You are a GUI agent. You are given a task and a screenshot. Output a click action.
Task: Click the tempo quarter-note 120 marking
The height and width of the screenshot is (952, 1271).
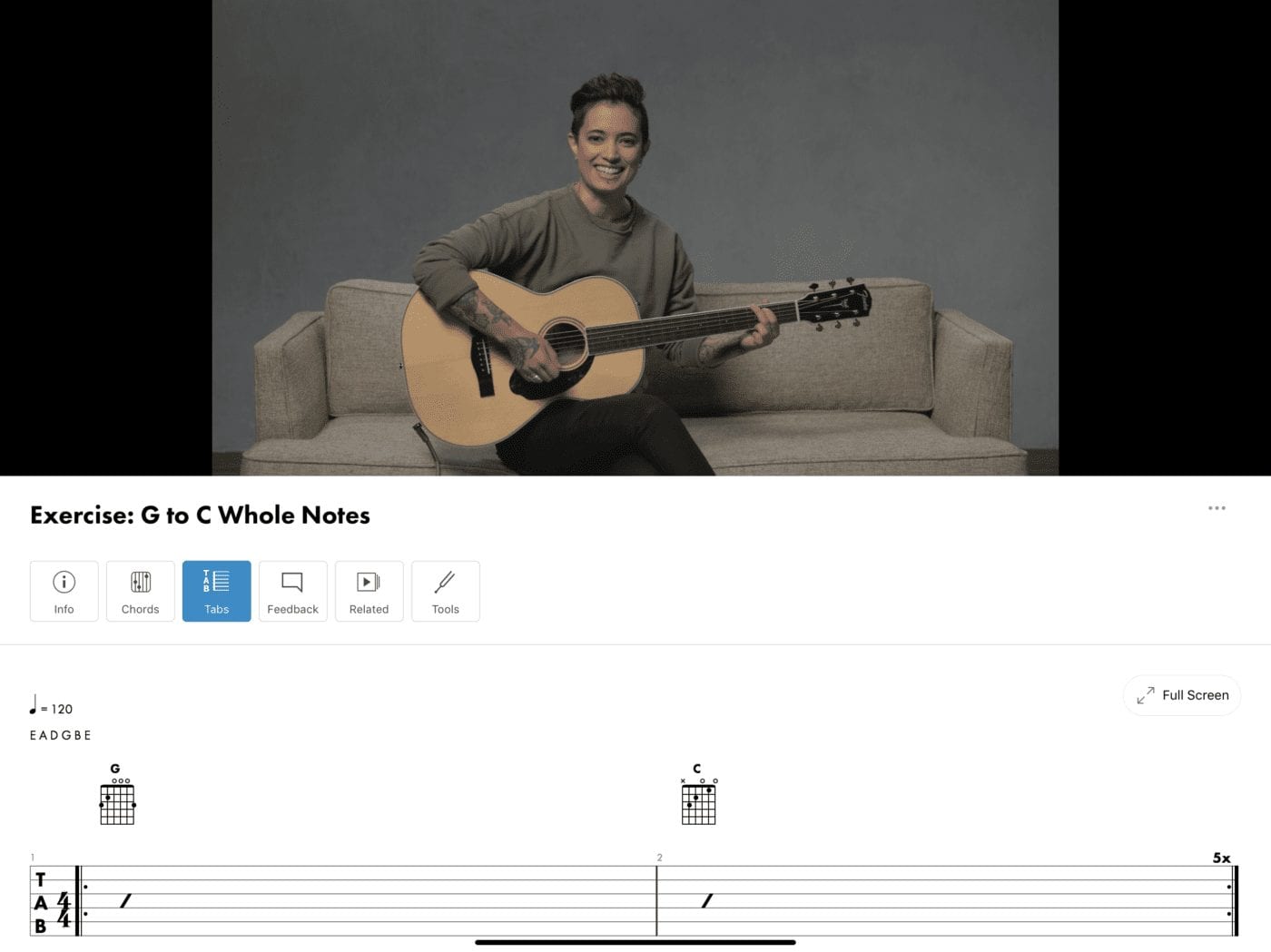click(51, 706)
